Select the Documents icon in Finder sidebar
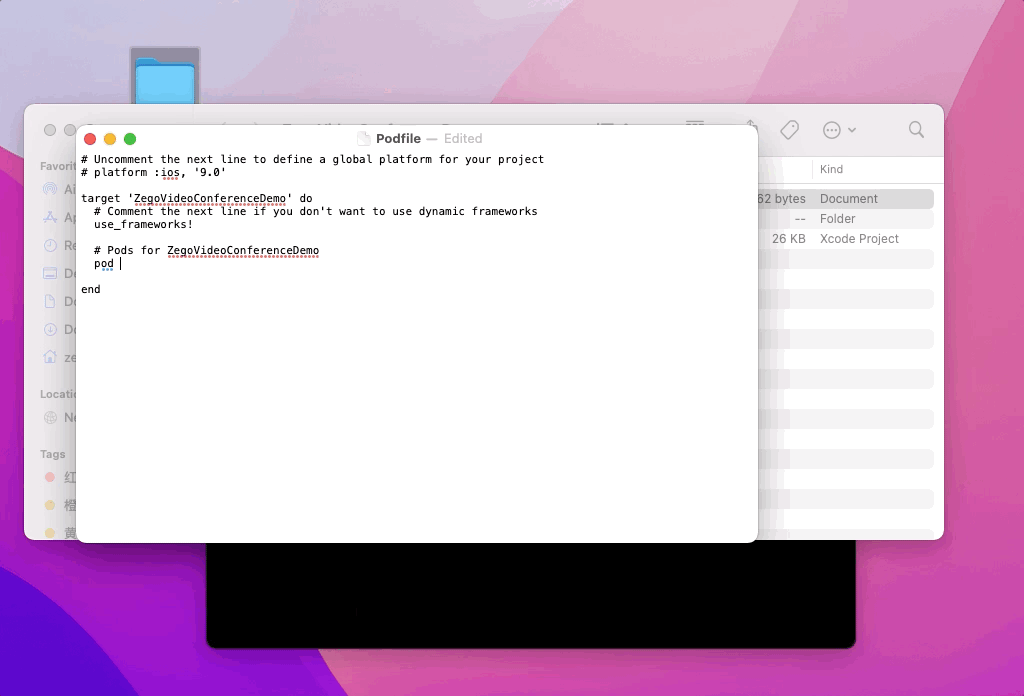The height and width of the screenshot is (696, 1024). pyautogui.click(x=50, y=301)
